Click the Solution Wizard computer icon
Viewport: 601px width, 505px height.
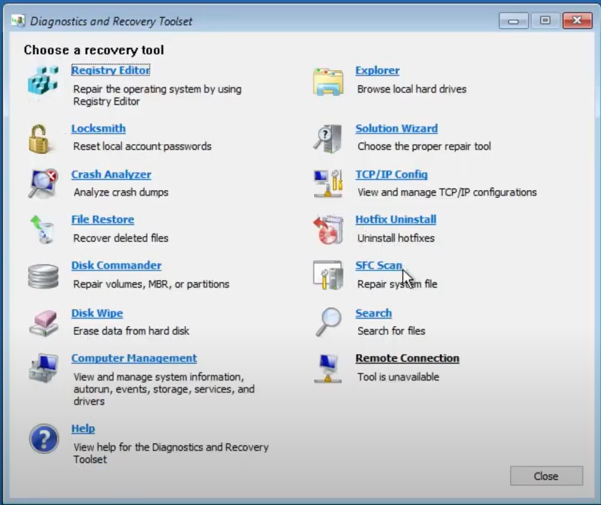click(328, 139)
